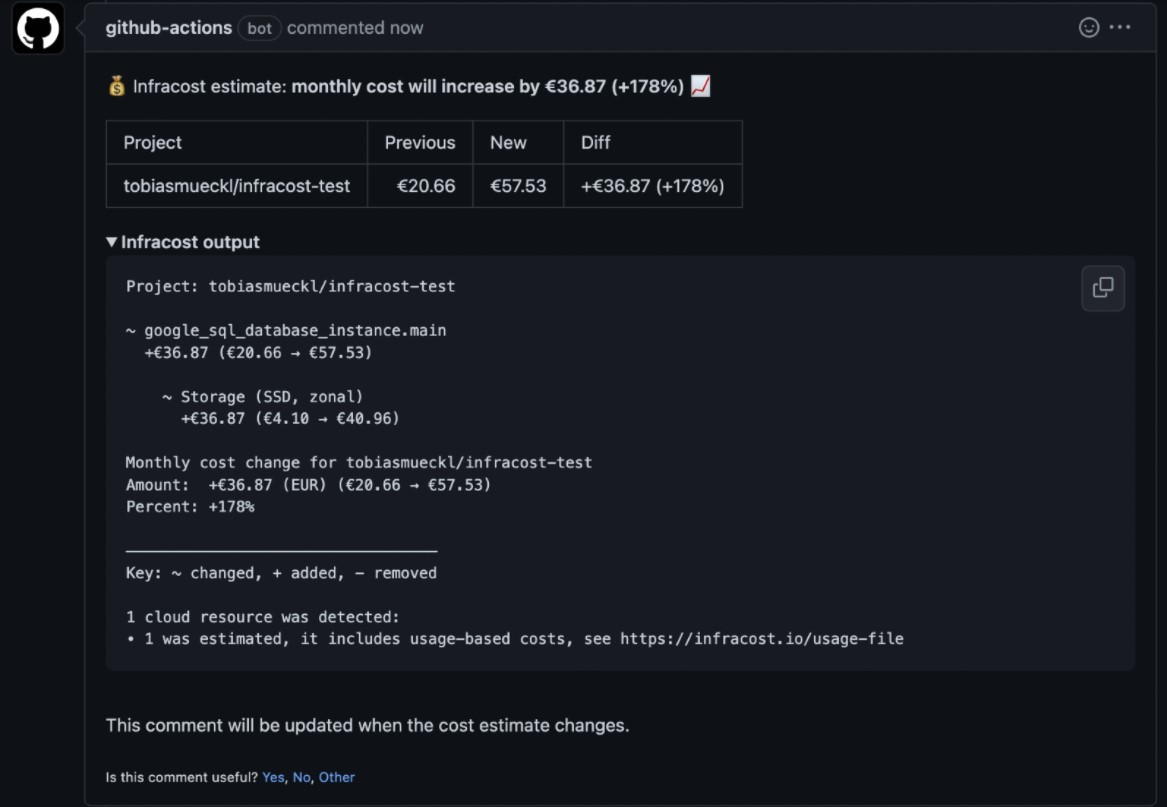The image size is (1167, 807).
Task: Click the 'Infracost estimate' headline text
Action: (x=408, y=86)
